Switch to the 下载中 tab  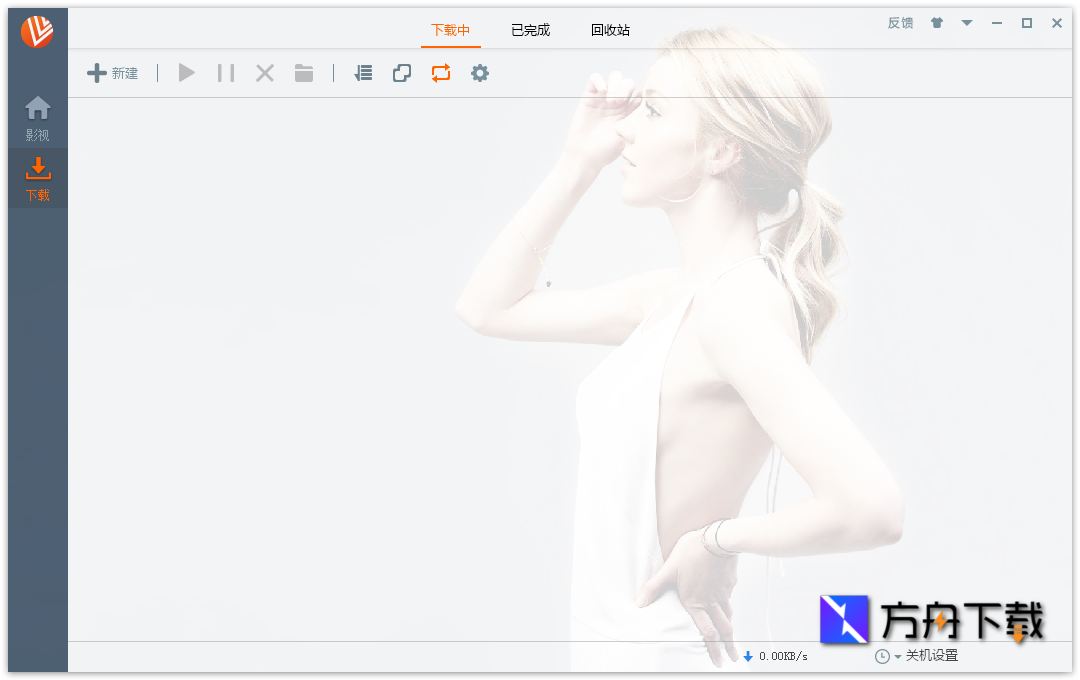pos(450,30)
